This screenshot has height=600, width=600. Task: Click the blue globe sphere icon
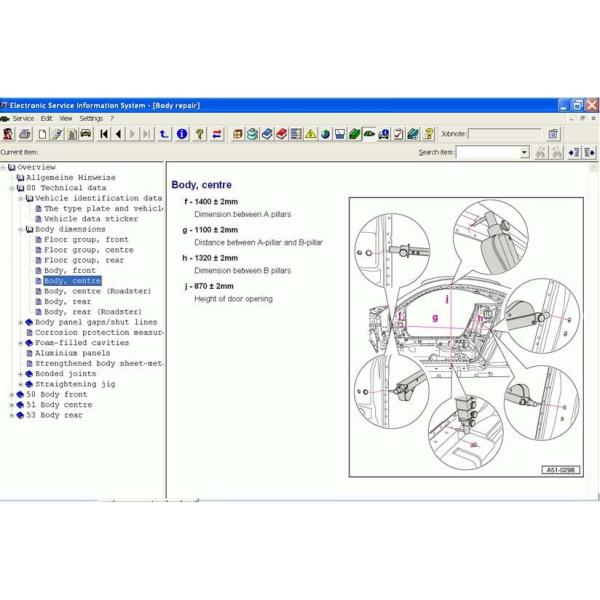[x=325, y=134]
